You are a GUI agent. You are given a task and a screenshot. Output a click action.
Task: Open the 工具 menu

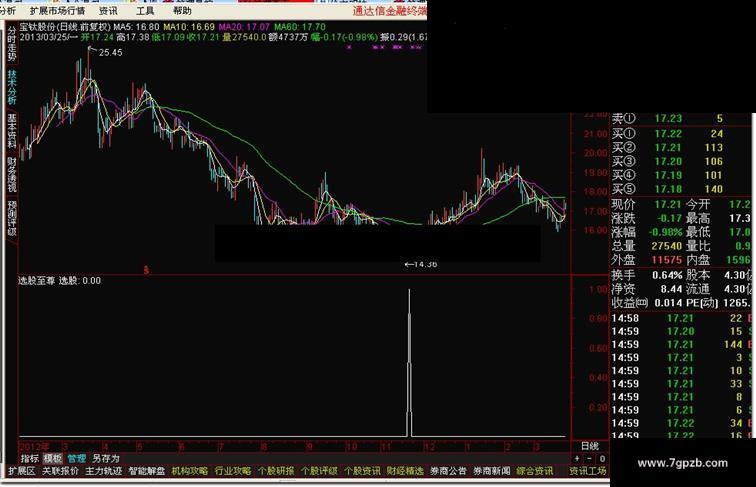point(145,11)
